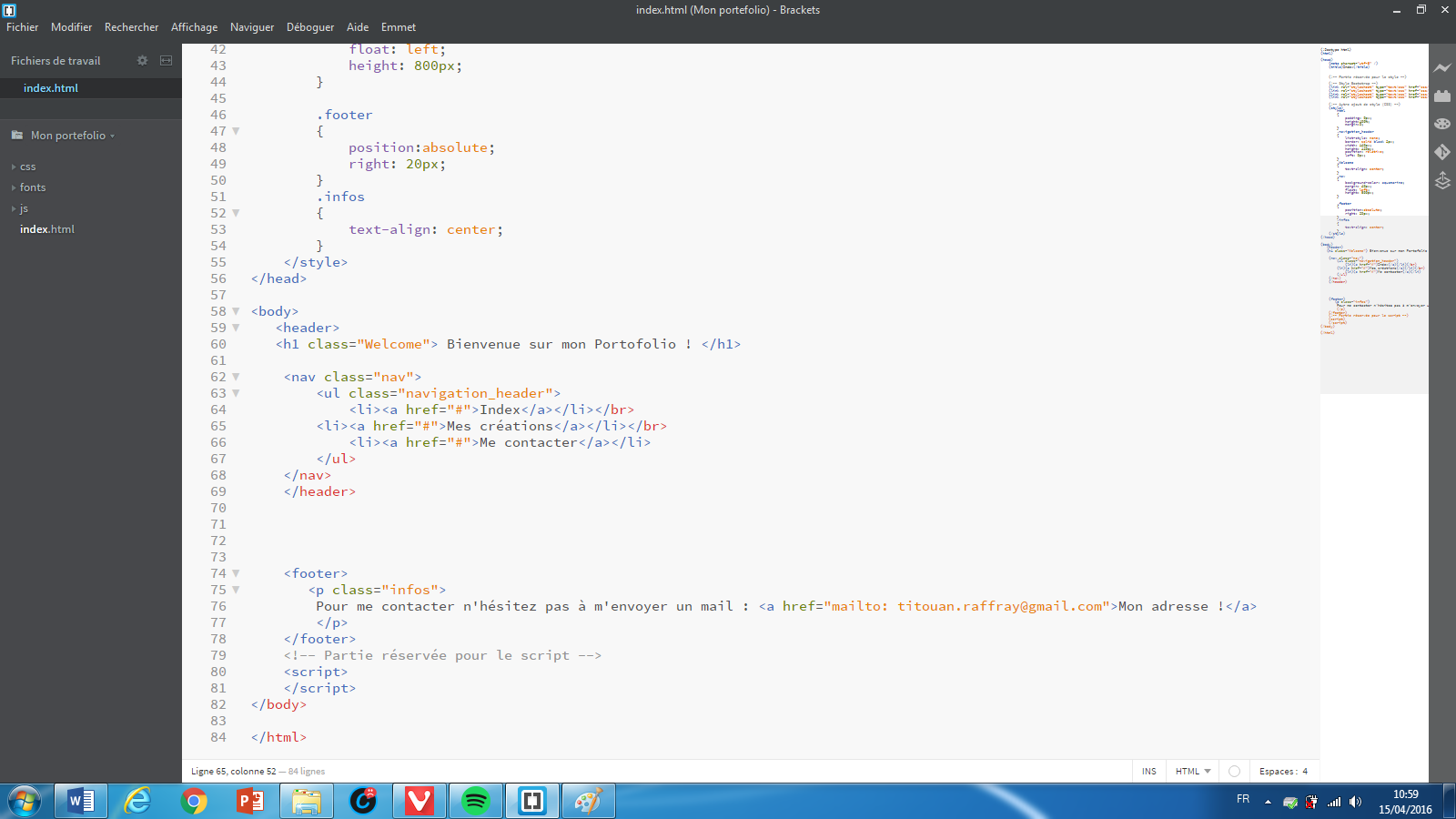Click the palette icon in right toolbar
The image size is (1456, 819).
coord(1442,124)
